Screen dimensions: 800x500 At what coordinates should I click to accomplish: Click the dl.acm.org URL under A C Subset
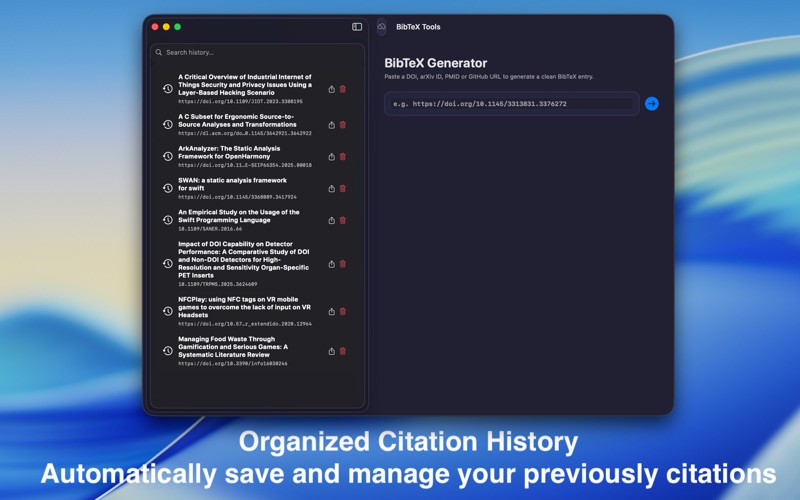point(245,133)
